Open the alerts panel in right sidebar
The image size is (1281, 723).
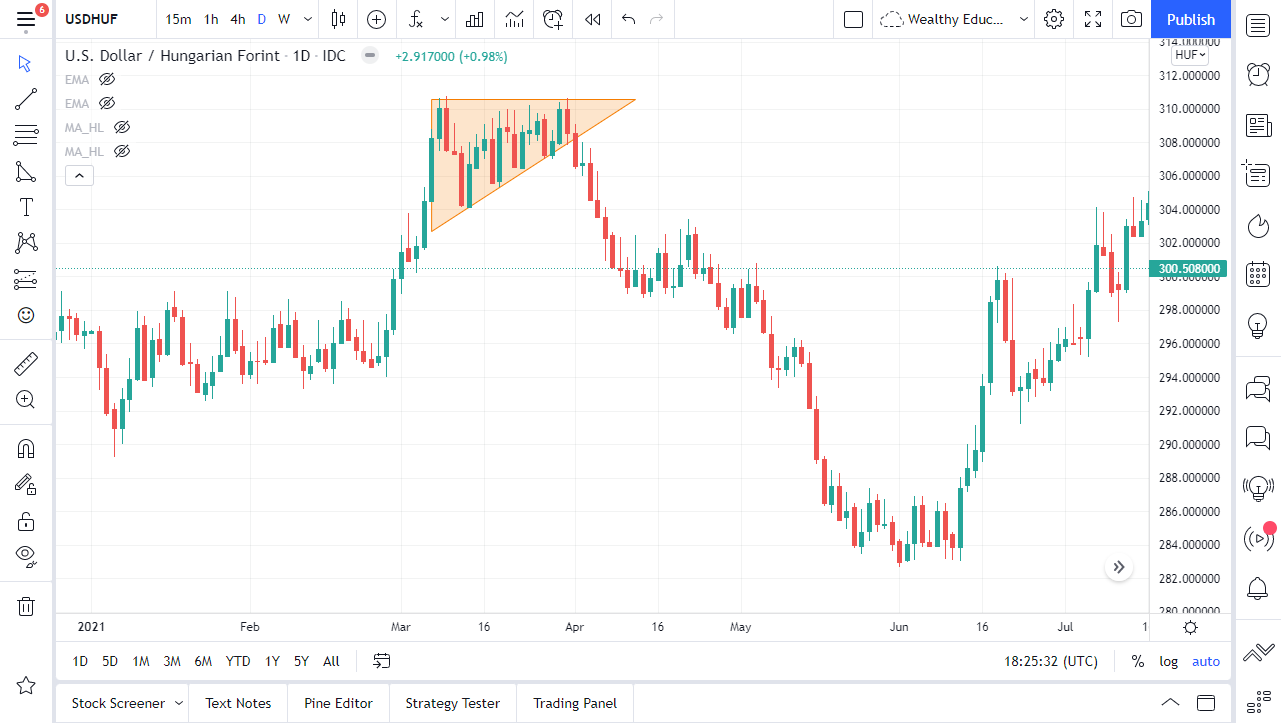[x=1258, y=74]
